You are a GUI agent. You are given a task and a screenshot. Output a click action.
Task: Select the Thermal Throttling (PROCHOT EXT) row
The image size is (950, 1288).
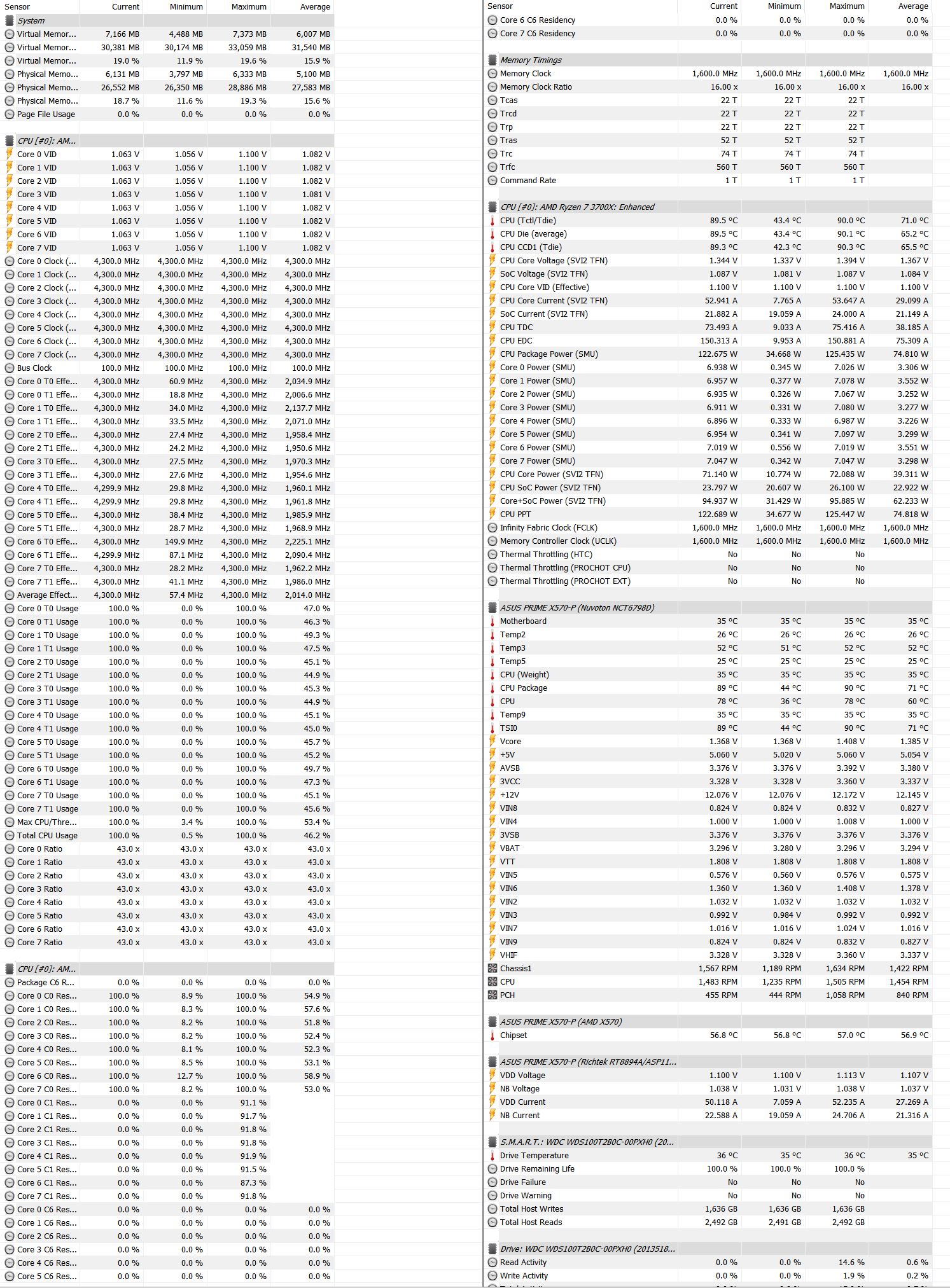709,581
